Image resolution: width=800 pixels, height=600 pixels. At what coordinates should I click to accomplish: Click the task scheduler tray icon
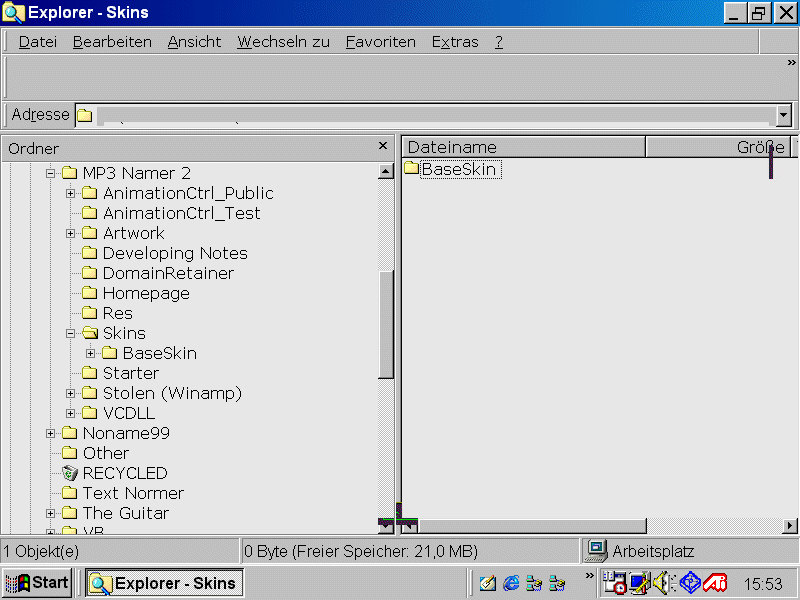pos(614,583)
